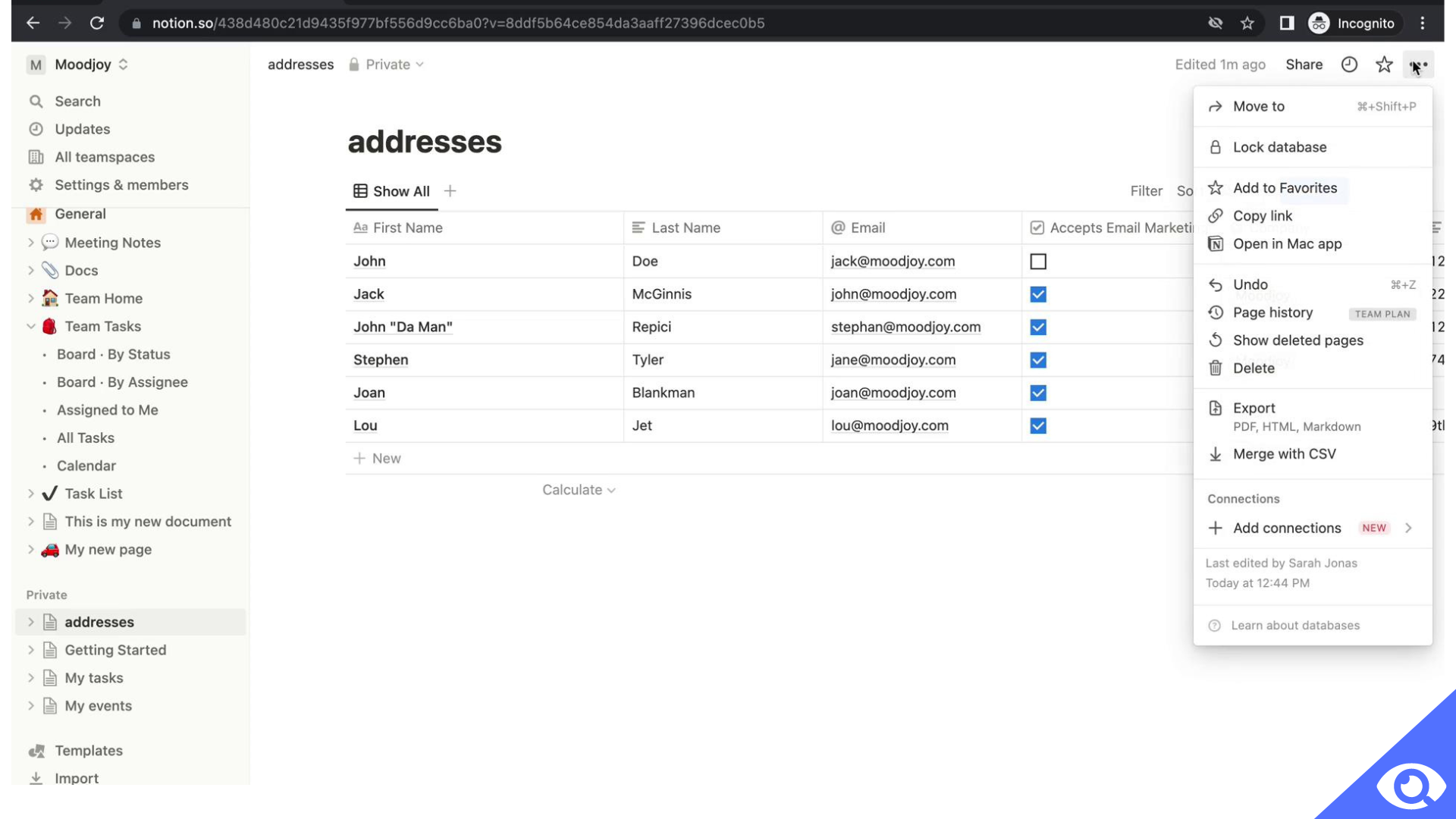The width and height of the screenshot is (1456, 819).
Task: Select Merge with CSV option
Action: coord(1284,456)
